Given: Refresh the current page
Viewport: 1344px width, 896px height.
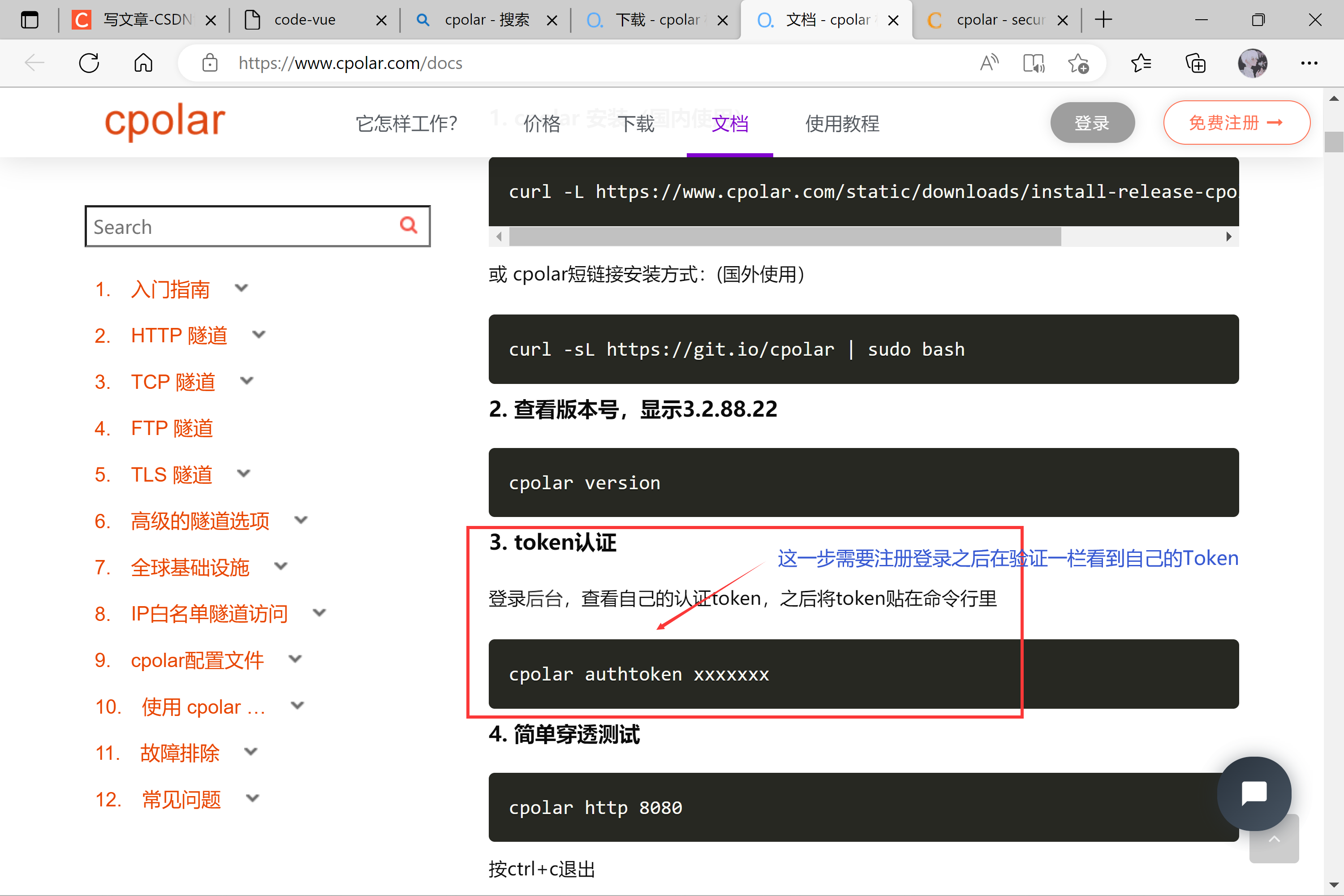Looking at the screenshot, I should click(x=89, y=63).
